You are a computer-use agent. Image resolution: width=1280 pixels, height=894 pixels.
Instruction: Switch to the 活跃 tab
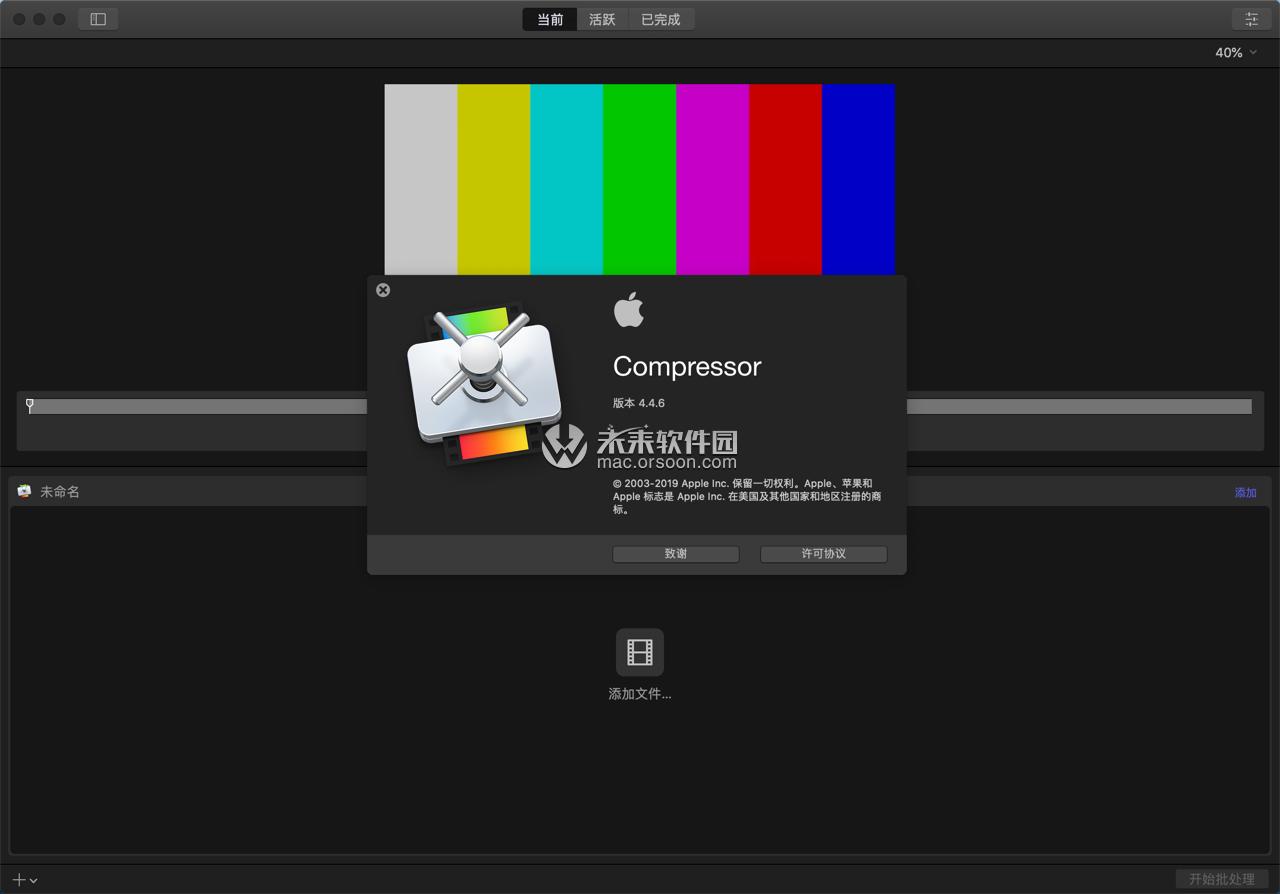pyautogui.click(x=602, y=18)
